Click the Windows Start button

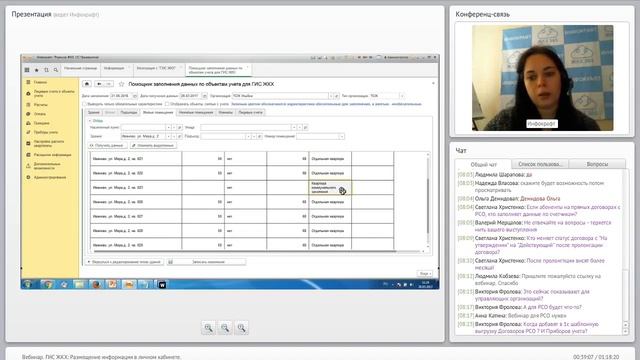28,284
